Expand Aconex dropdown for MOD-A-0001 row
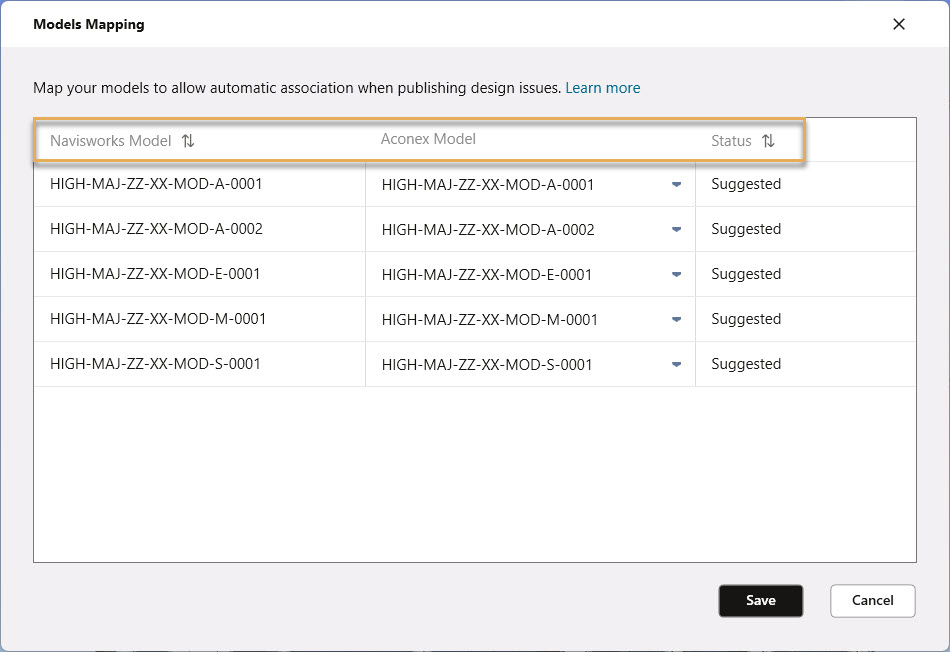This screenshot has width=950, height=652. 676,185
